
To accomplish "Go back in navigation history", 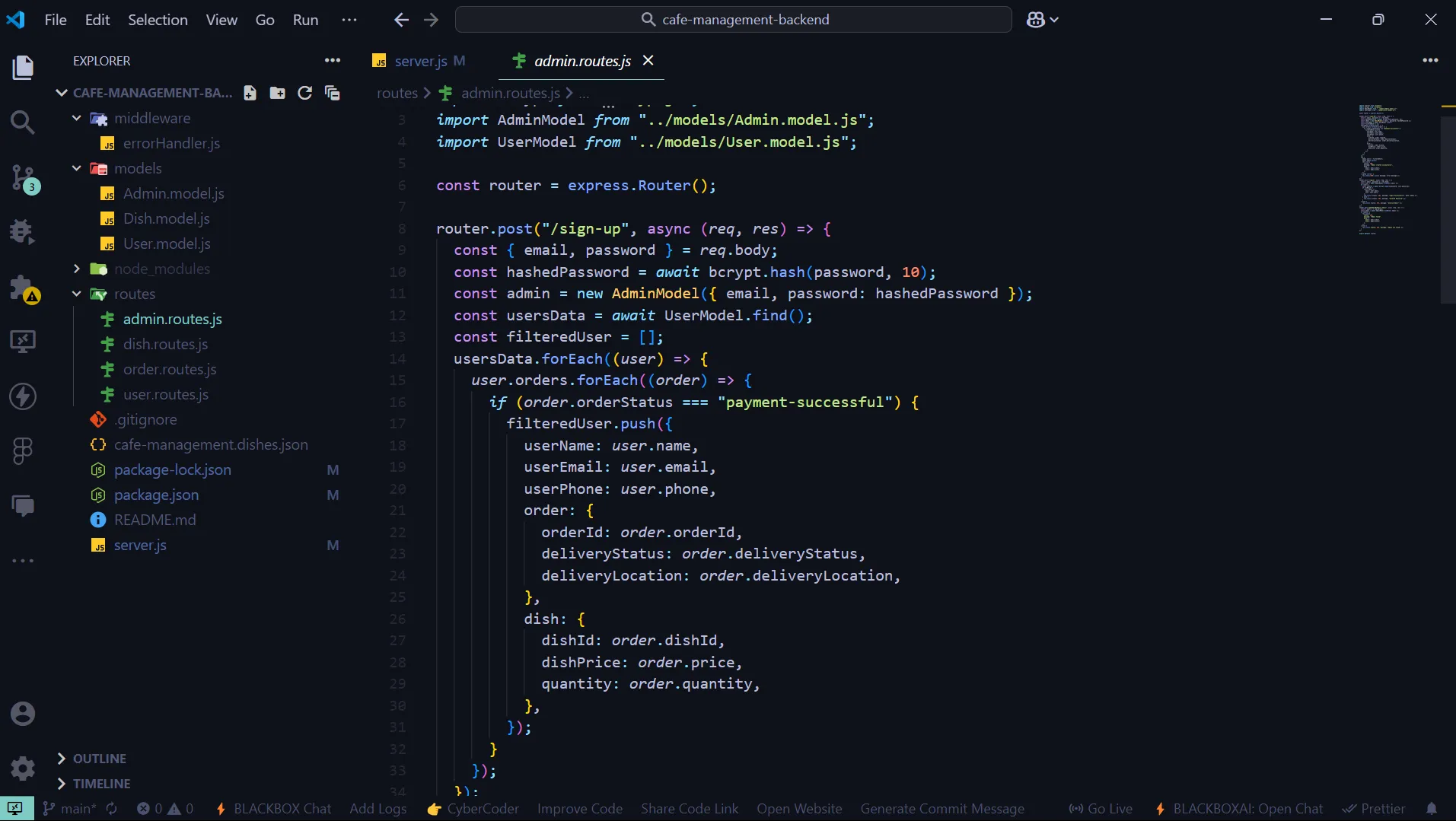I will [x=401, y=20].
